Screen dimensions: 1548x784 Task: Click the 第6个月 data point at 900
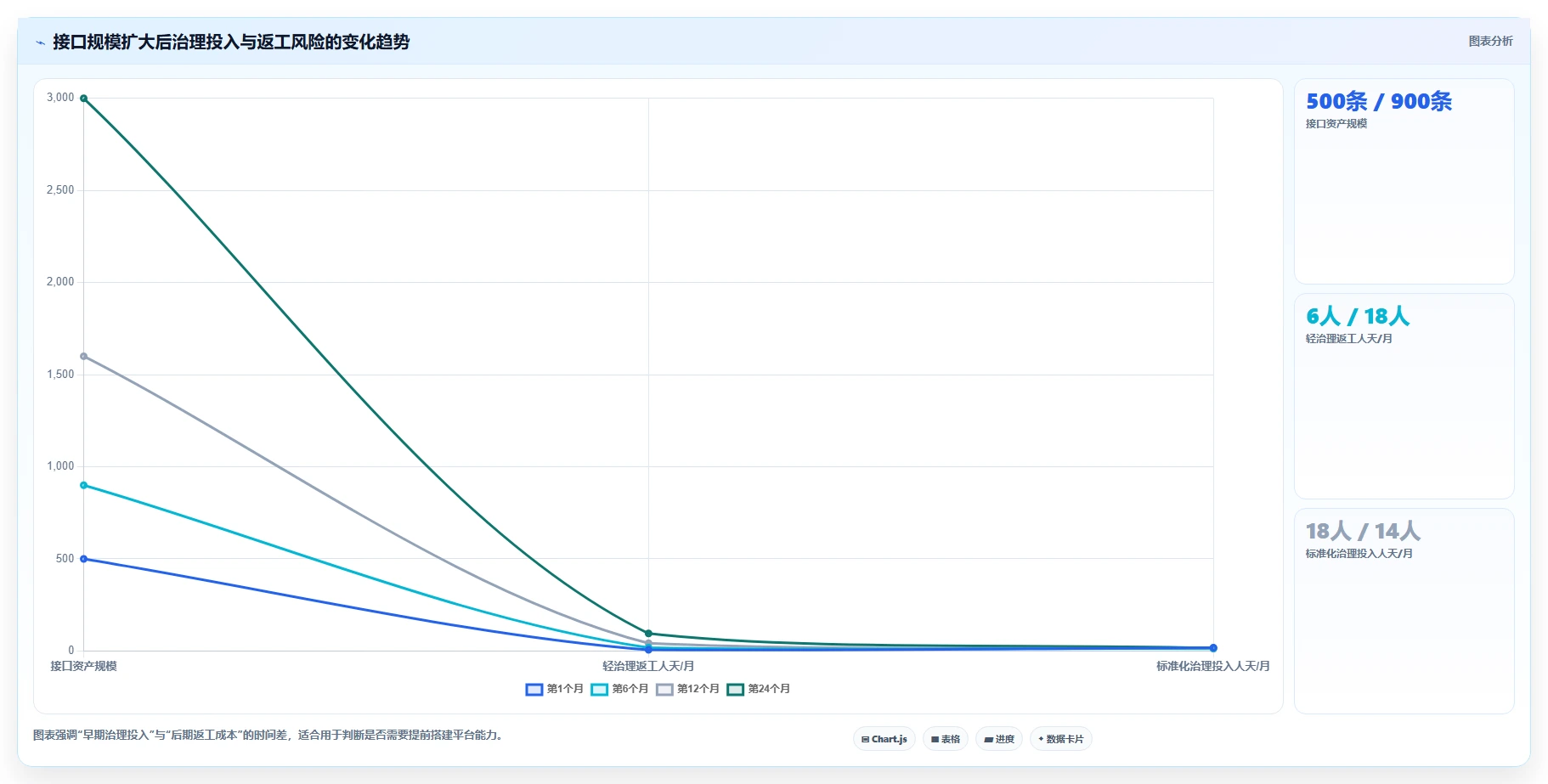pyautogui.click(x=83, y=485)
